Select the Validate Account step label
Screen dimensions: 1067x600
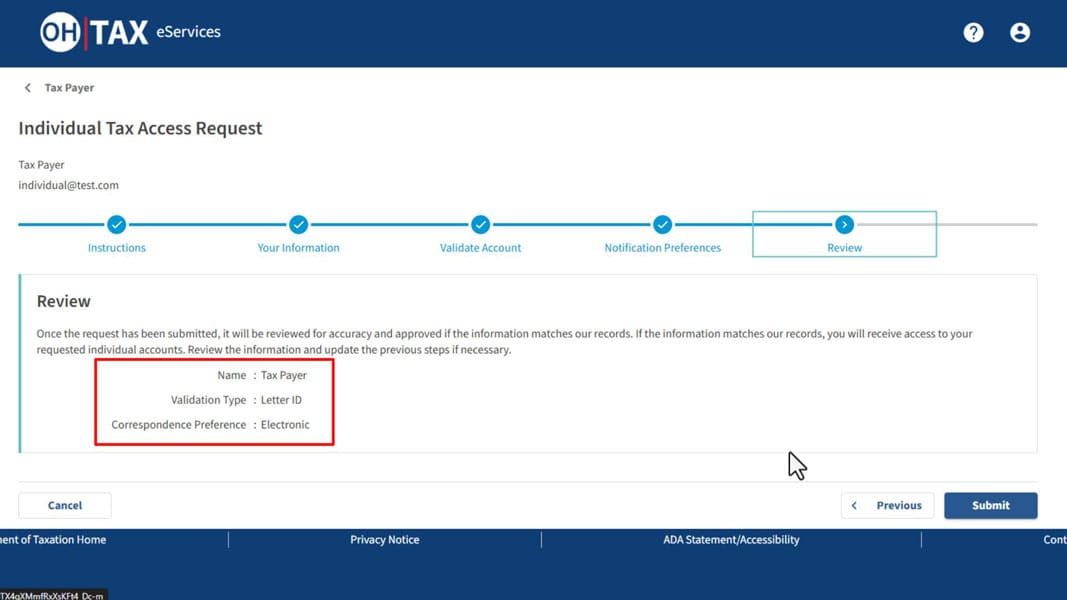481,248
